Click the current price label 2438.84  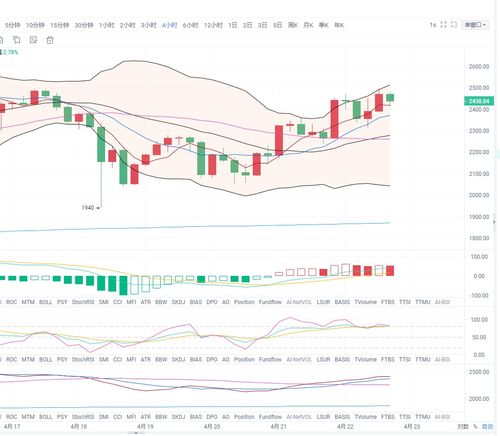pos(479,101)
